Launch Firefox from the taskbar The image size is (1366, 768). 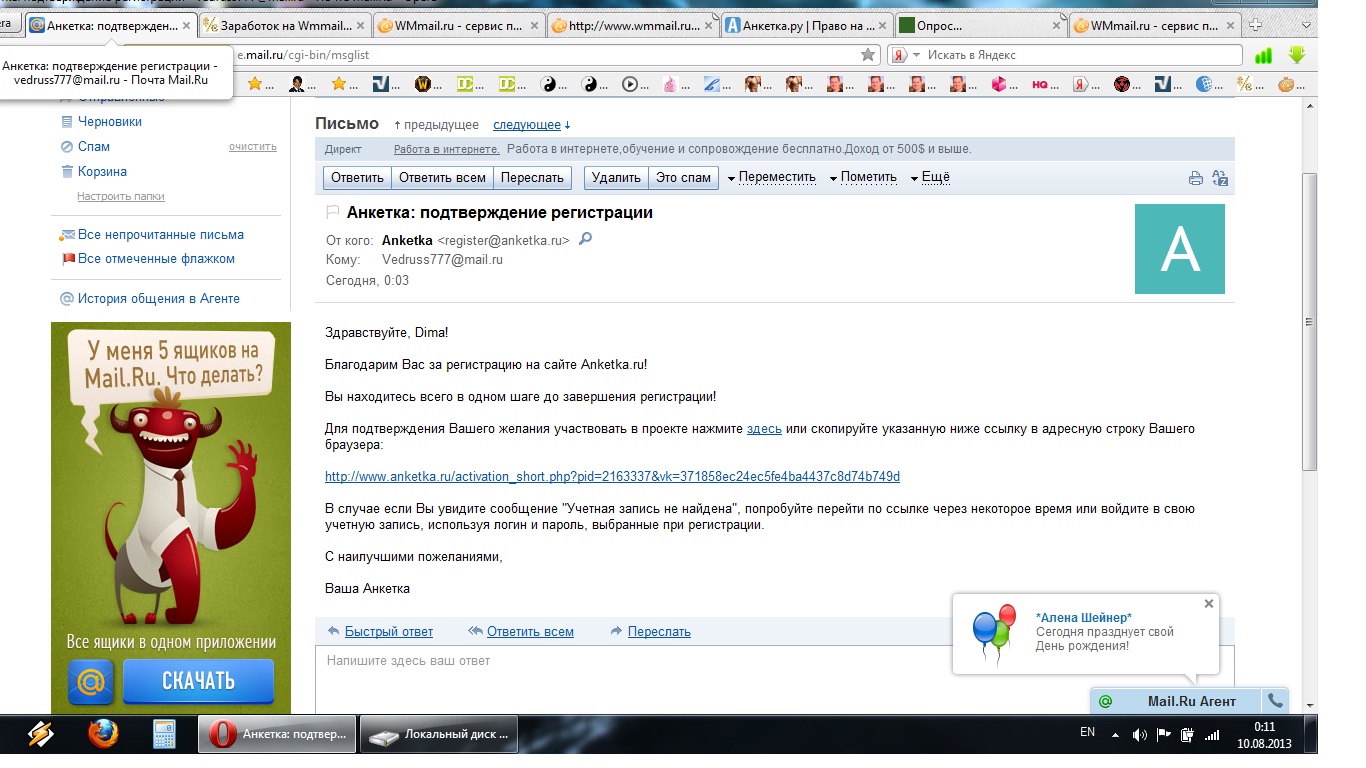point(102,735)
